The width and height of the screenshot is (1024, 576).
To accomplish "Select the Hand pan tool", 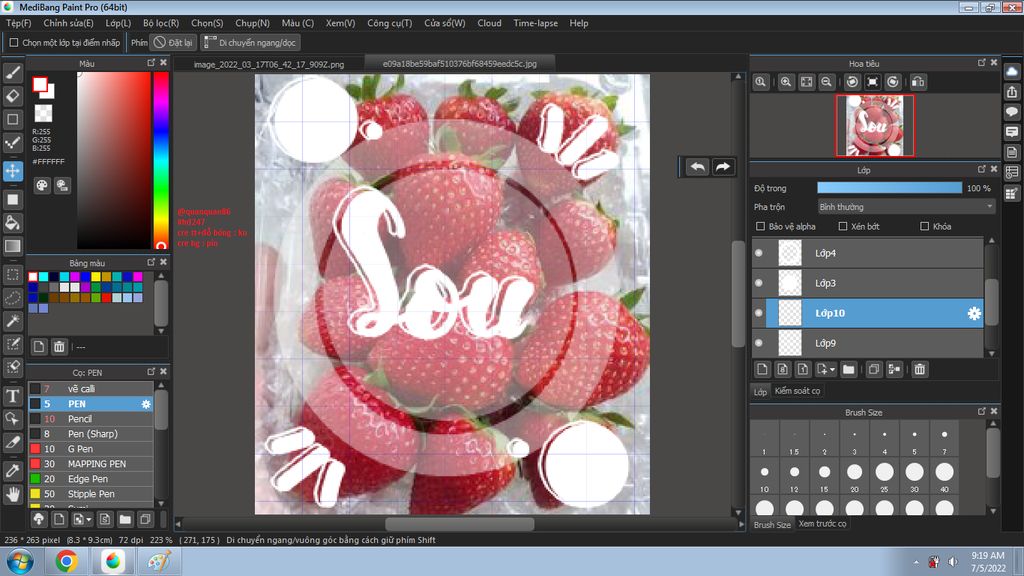I will (x=12, y=494).
